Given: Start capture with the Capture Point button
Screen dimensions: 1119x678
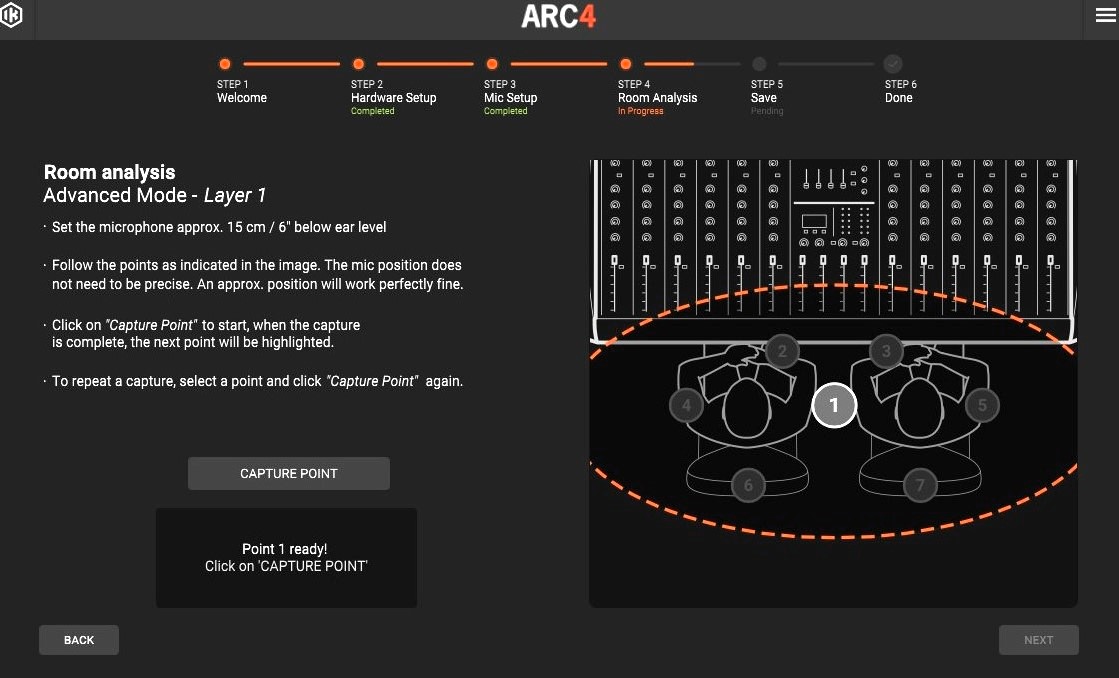Looking at the screenshot, I should [288, 473].
